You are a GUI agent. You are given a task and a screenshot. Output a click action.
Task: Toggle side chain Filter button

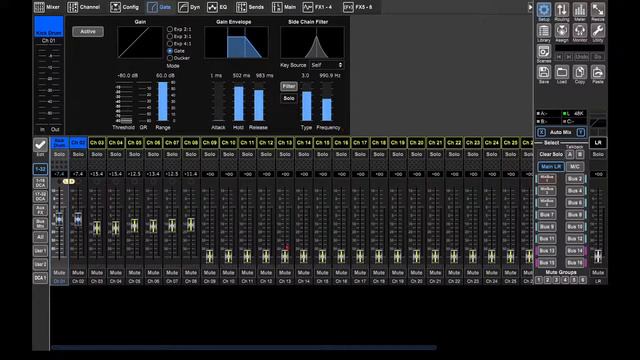pos(289,86)
